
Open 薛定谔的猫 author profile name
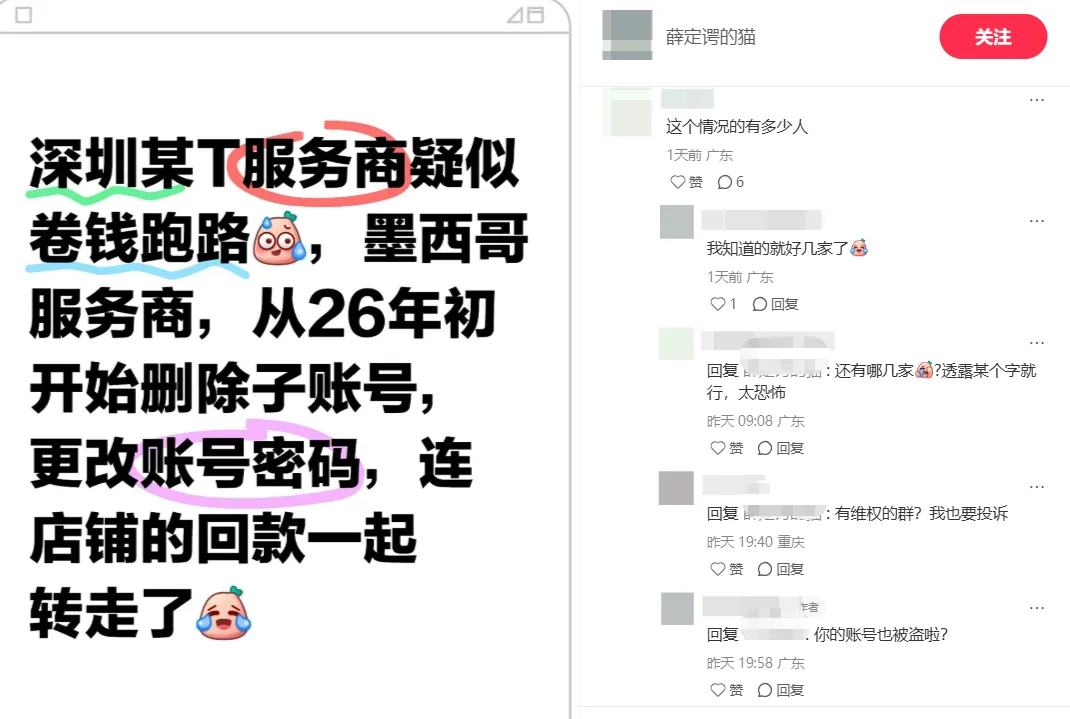point(710,37)
